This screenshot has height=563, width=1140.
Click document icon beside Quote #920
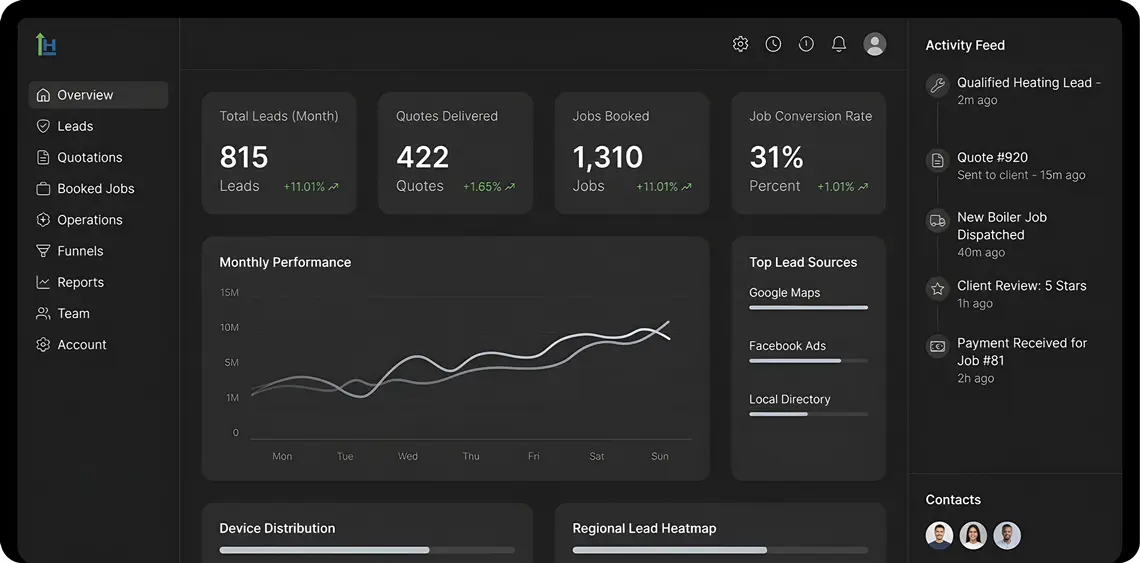point(938,160)
